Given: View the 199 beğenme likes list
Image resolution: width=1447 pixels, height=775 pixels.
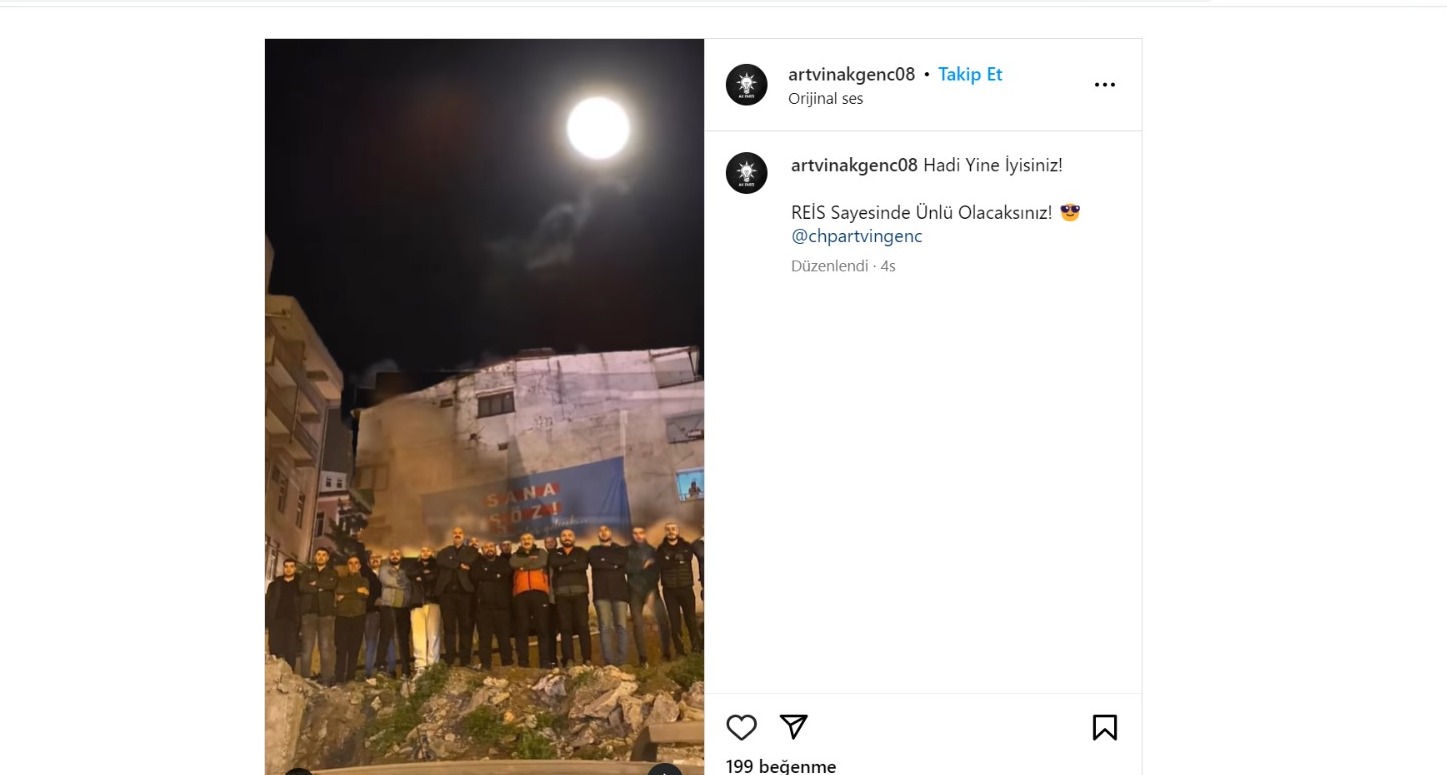Looking at the screenshot, I should point(781,765).
